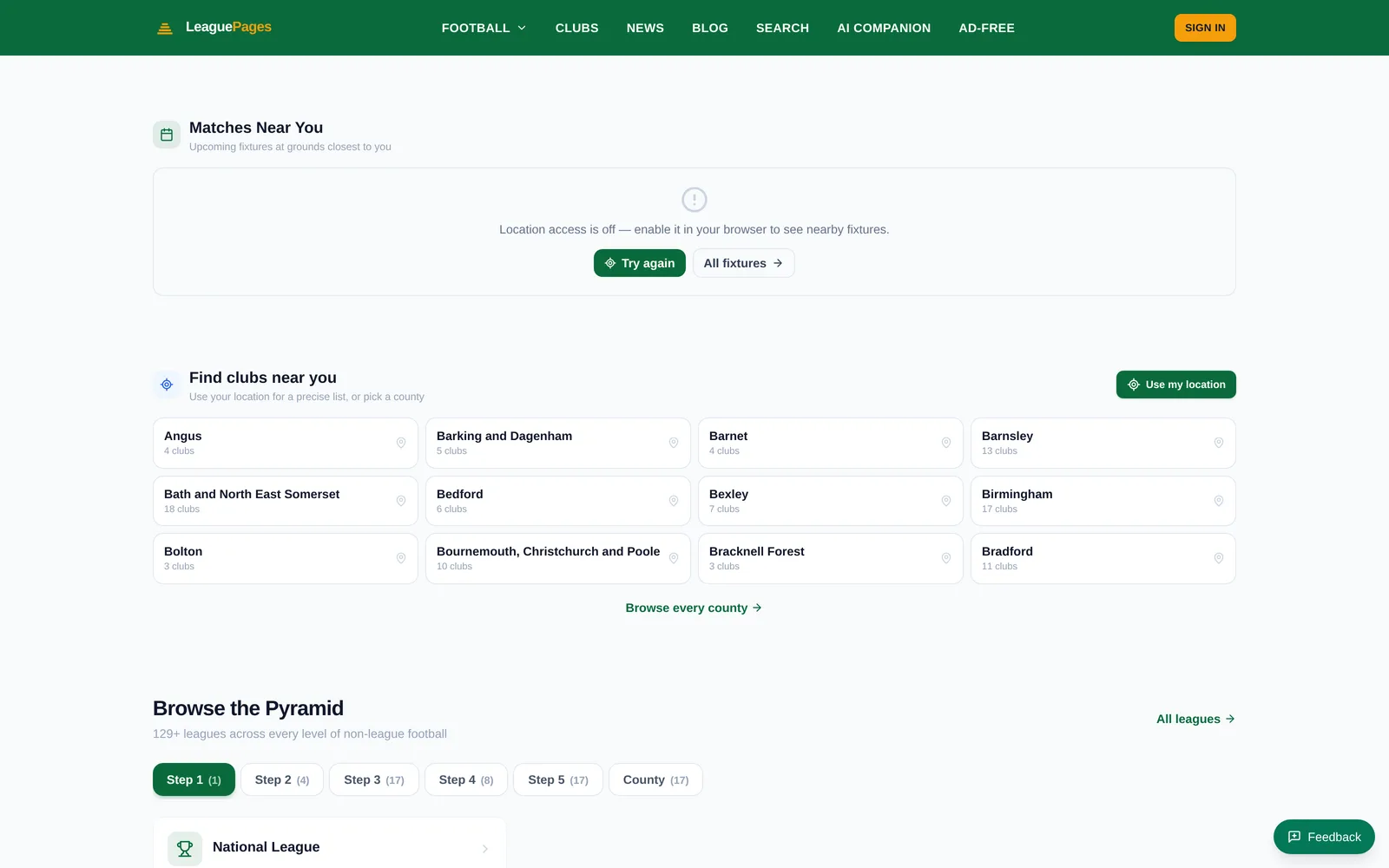Click the trophy icon next to National League

pos(185,848)
